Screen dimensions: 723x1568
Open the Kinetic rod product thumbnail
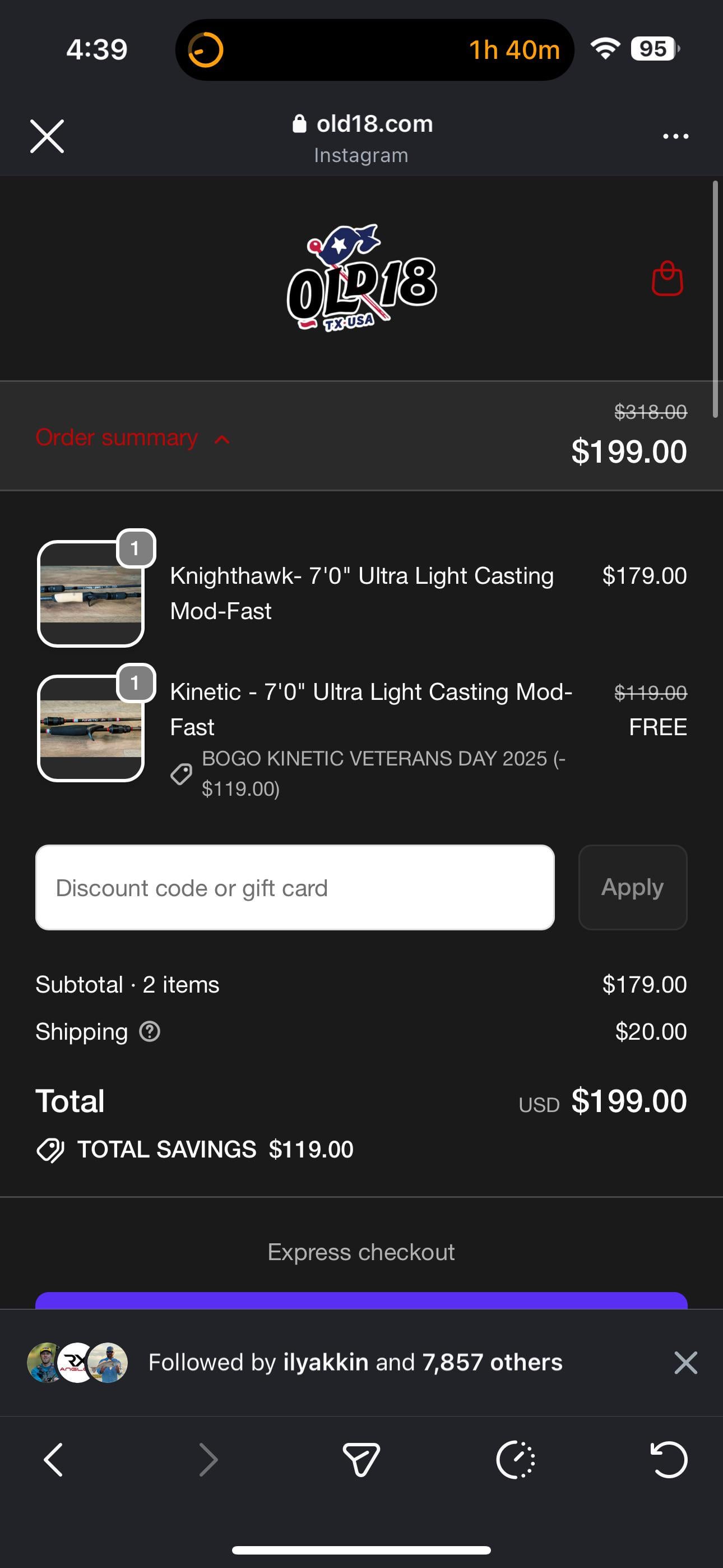[91, 728]
